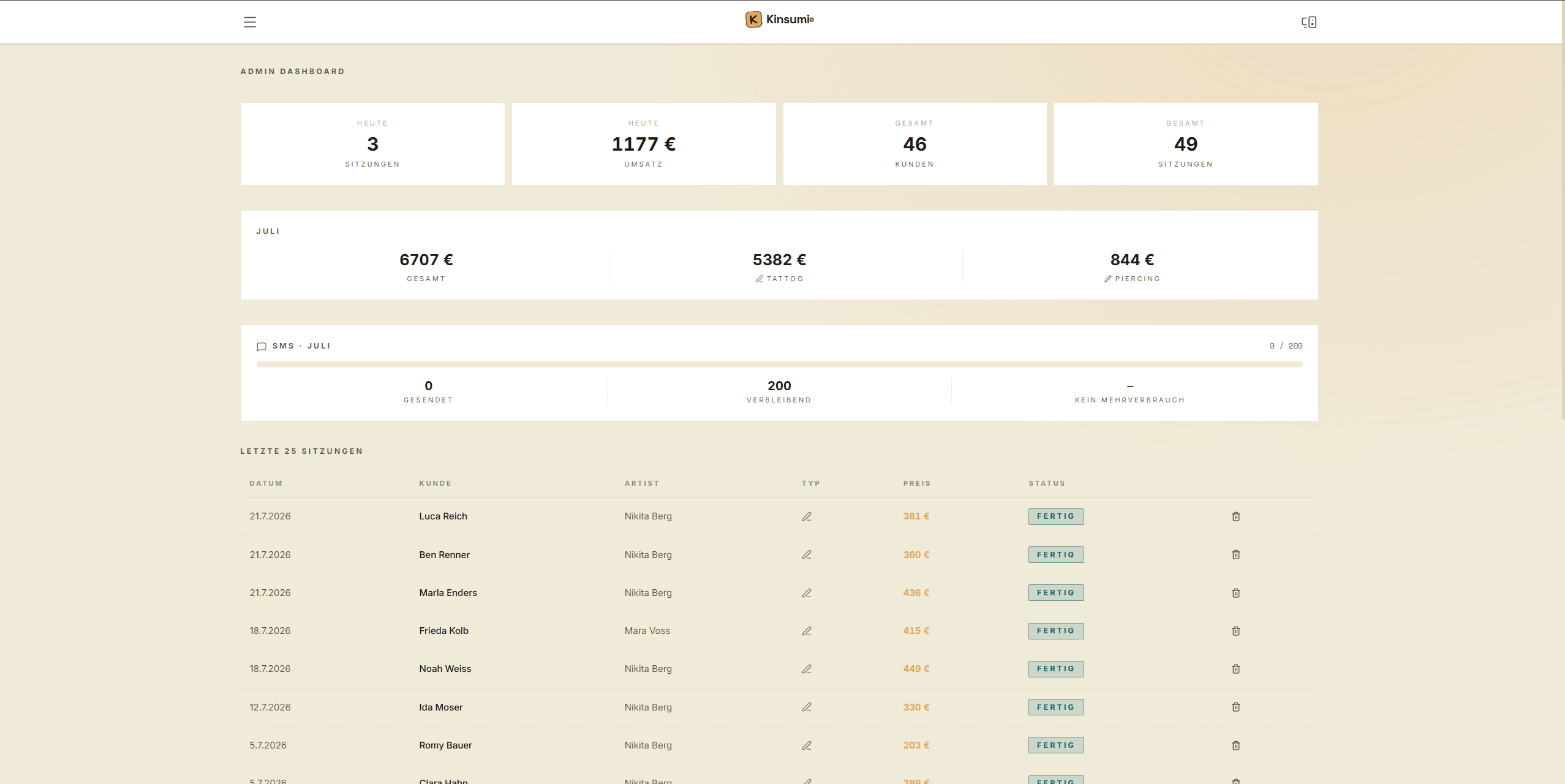Click the needle icon beside PIERCING label

coord(1107,279)
